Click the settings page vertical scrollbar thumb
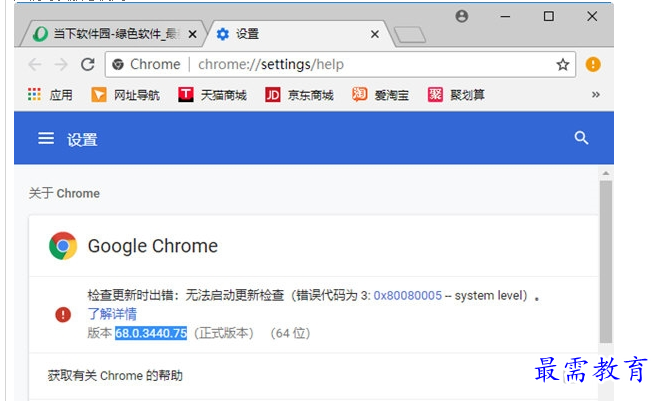 (x=605, y=262)
